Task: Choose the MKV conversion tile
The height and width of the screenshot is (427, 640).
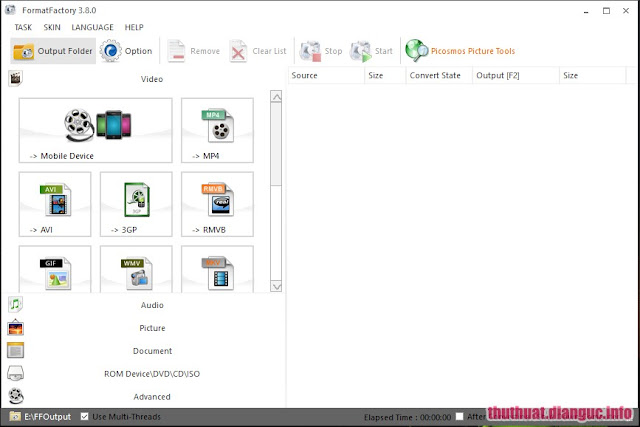Action: 217,269
